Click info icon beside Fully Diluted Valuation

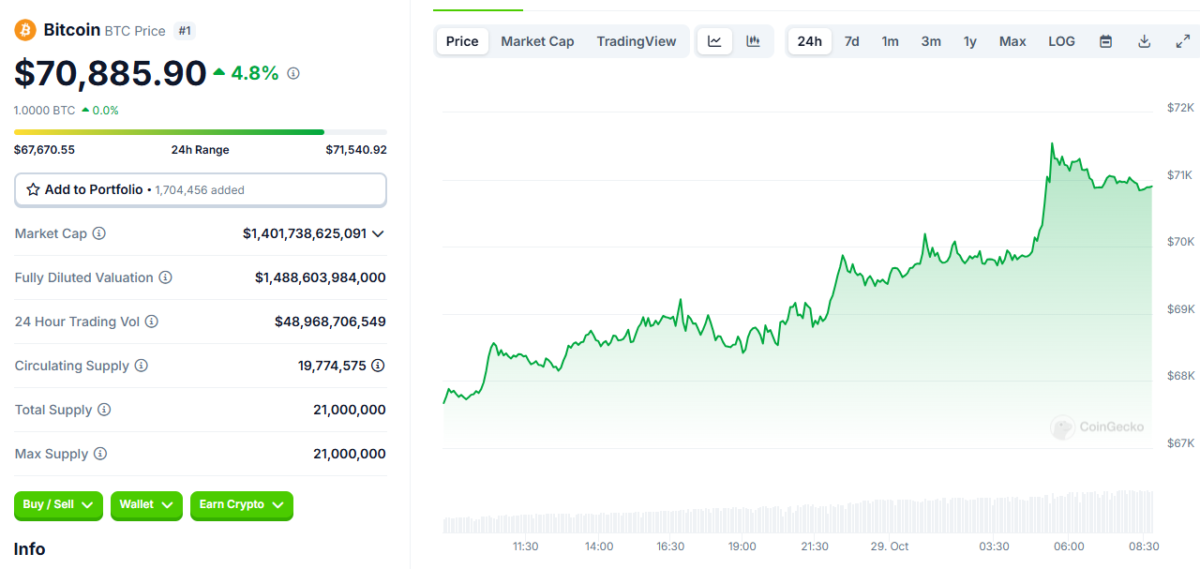coord(166,277)
